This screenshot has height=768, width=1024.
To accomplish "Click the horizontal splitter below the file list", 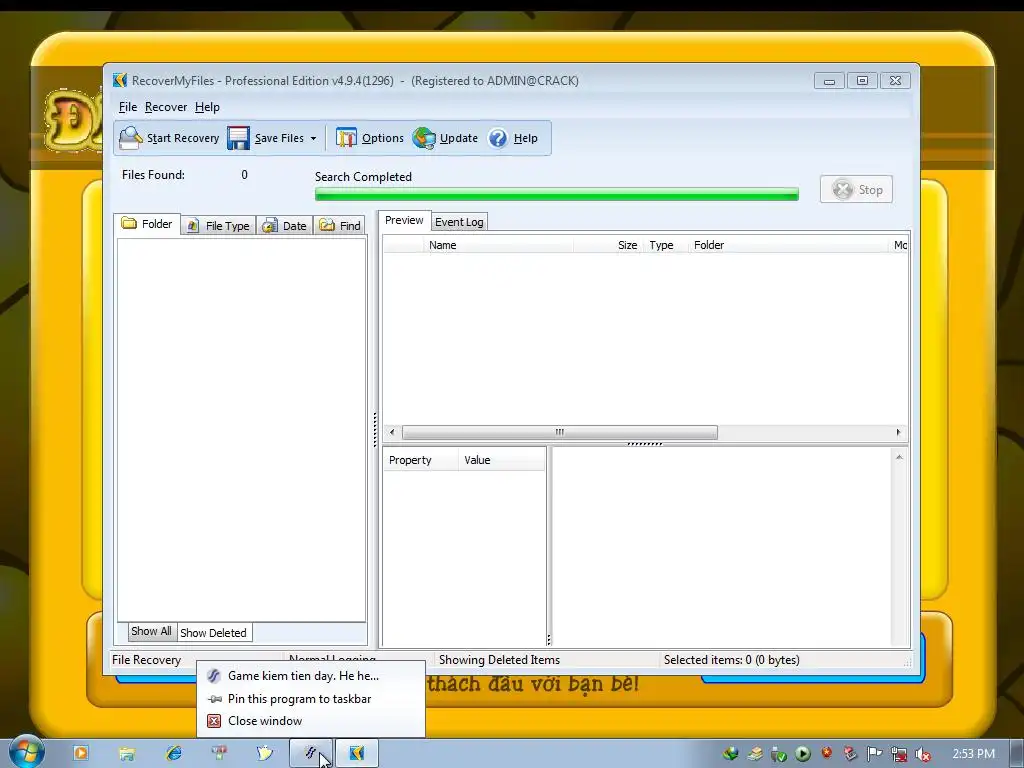I will [645, 443].
